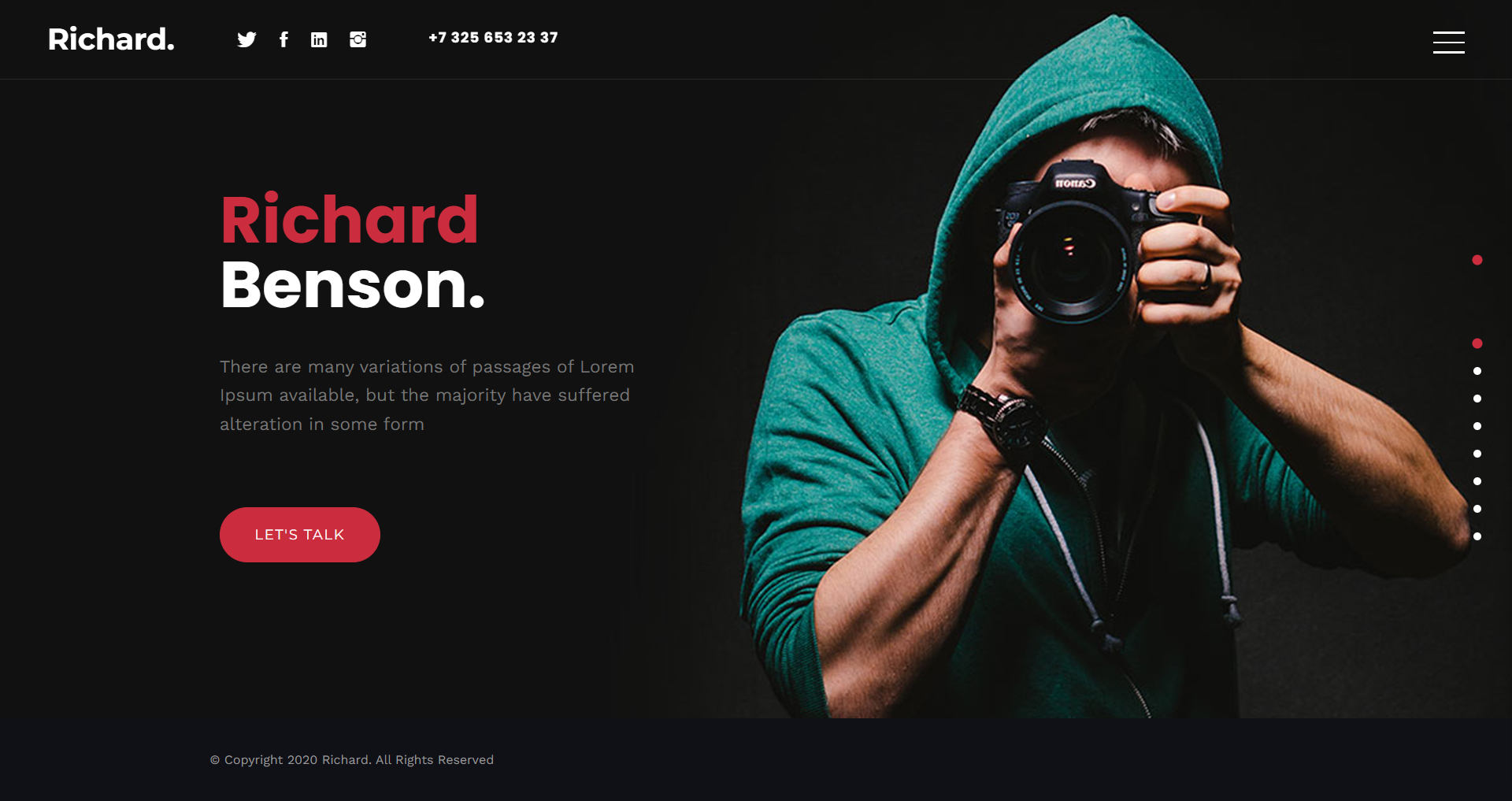
Task: Click the Facebook icon in header
Action: click(x=283, y=39)
